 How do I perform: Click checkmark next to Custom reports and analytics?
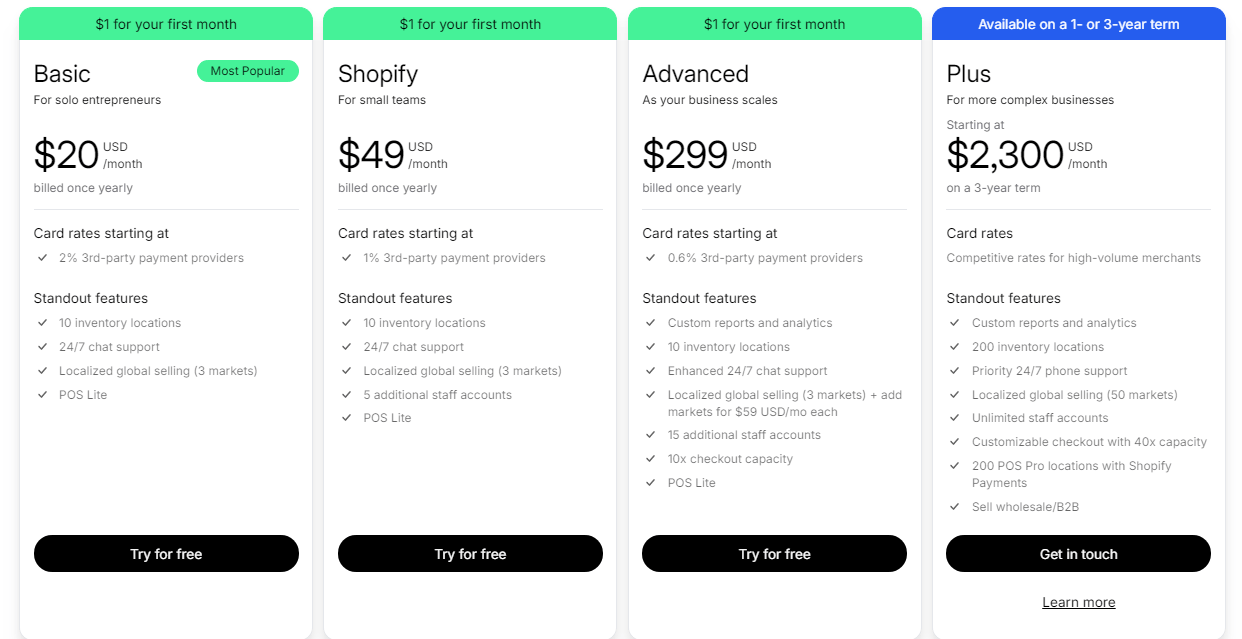pos(651,322)
